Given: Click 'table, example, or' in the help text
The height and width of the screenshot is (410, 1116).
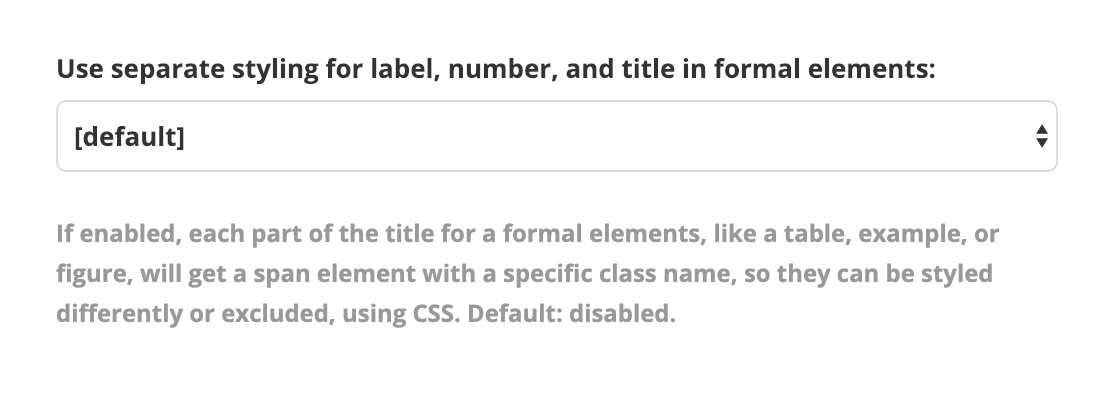Looking at the screenshot, I should [909, 235].
